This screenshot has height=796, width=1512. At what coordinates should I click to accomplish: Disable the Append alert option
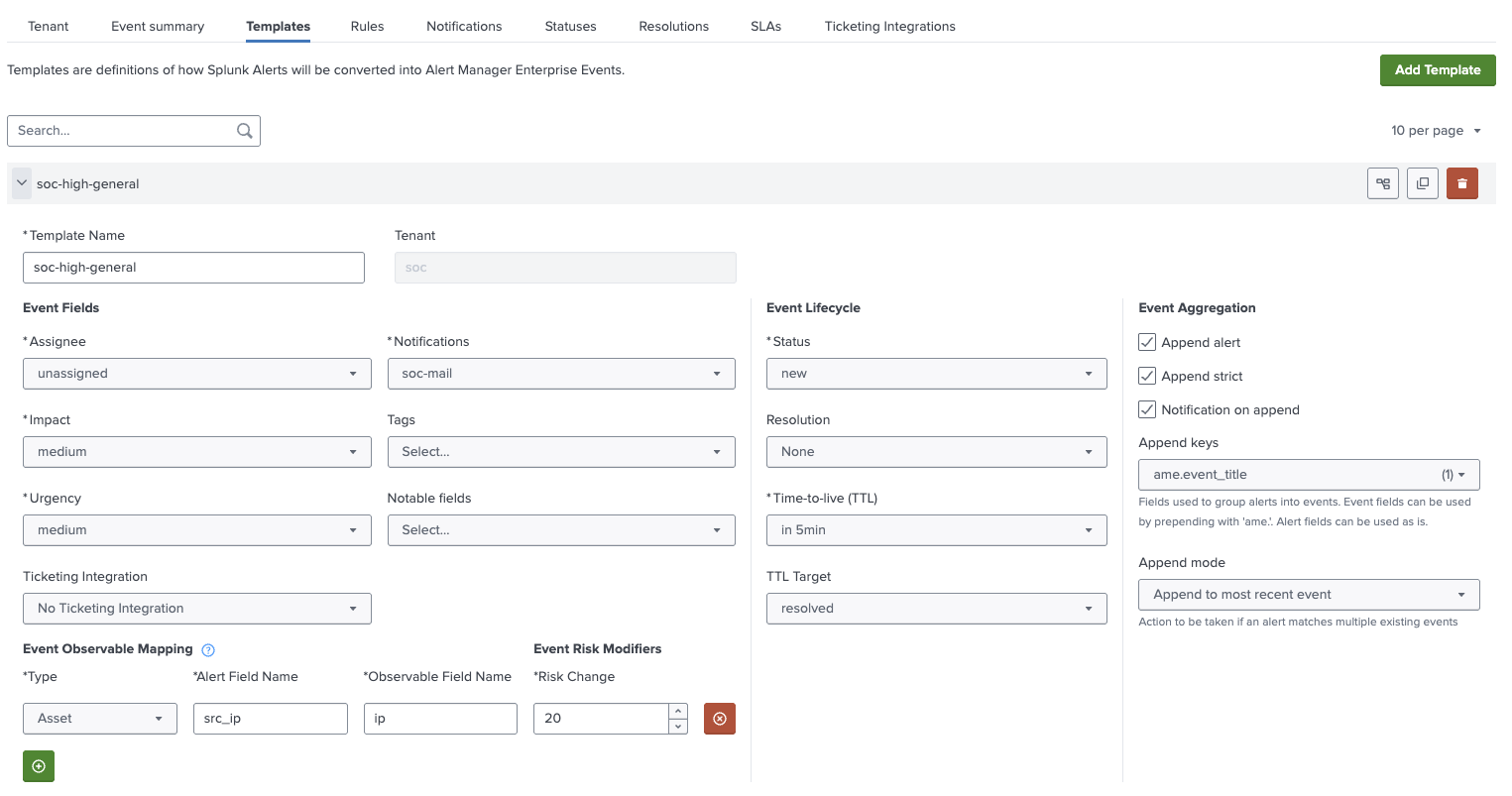tap(1146, 341)
